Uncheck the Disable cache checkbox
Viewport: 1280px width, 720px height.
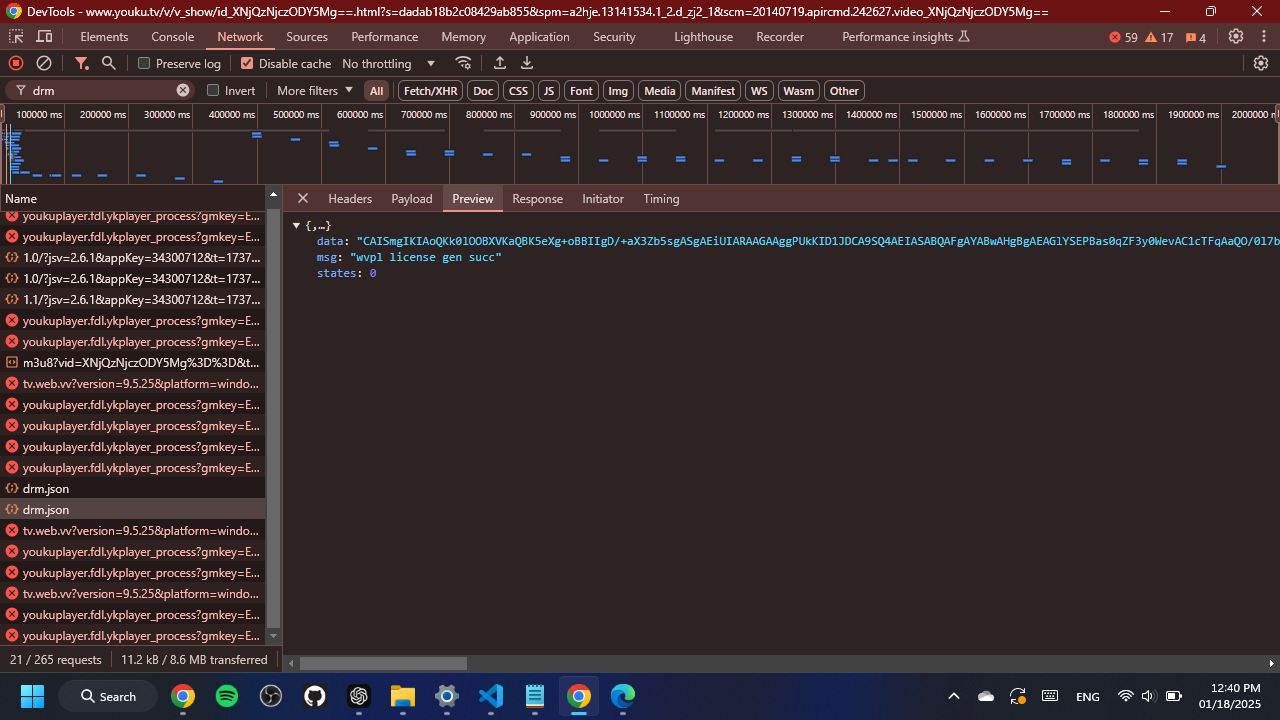(247, 63)
